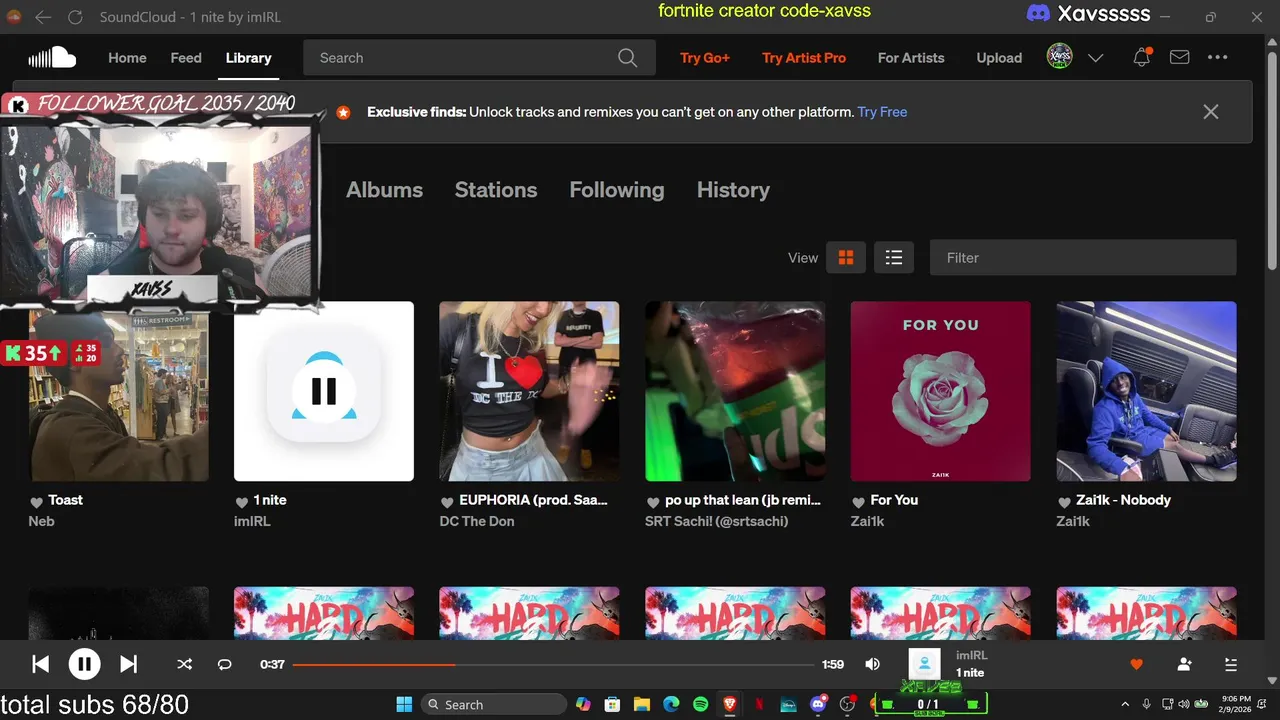
Task: Click the Try Free link
Action: point(882,112)
